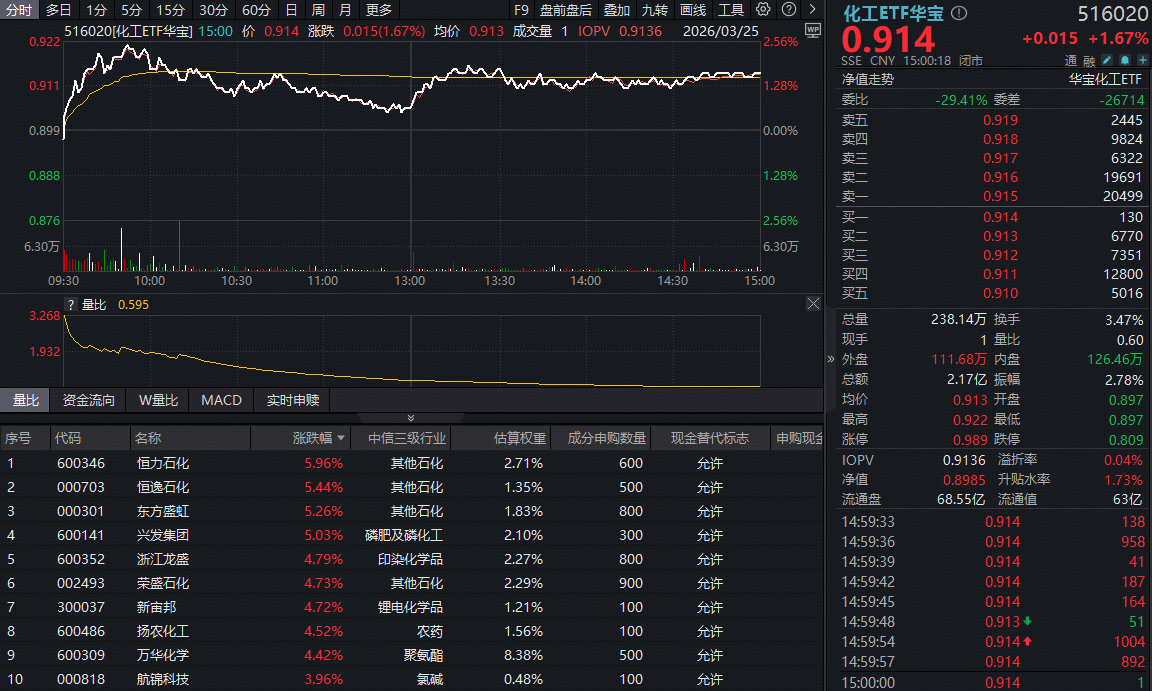Enable the 九转 nine-turn indicator

[655, 9]
